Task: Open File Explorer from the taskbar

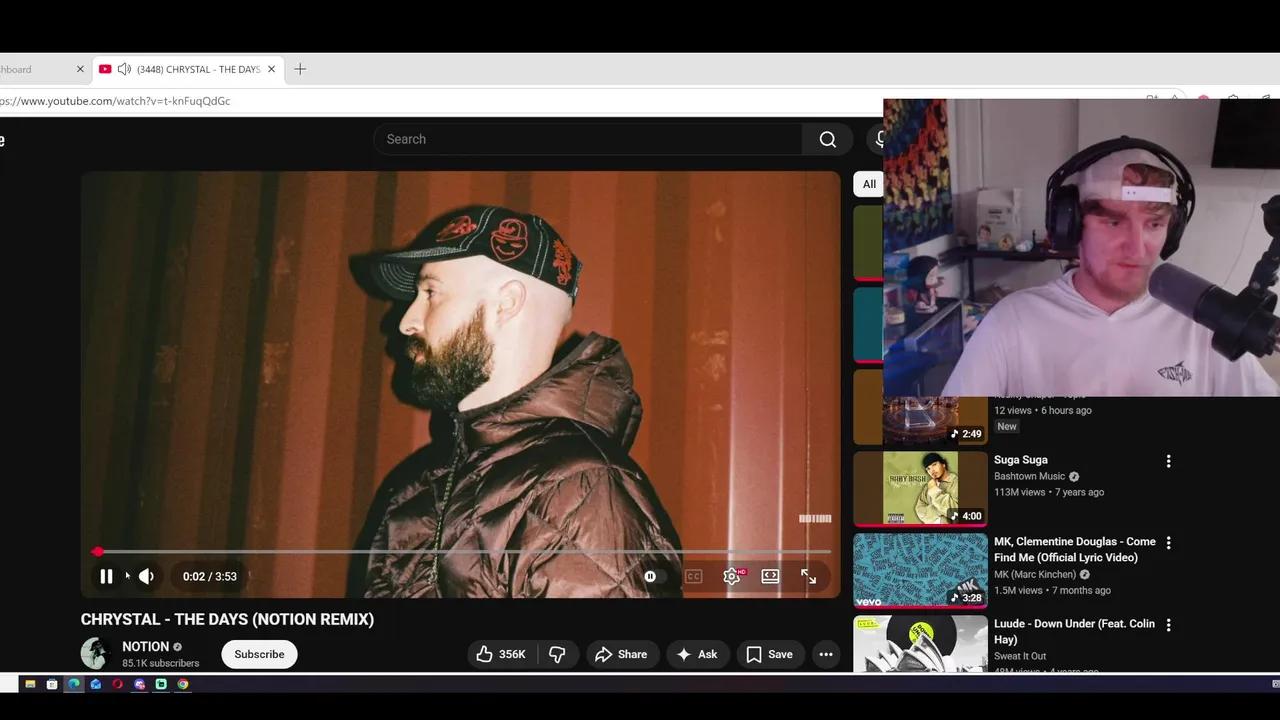Action: [30, 684]
